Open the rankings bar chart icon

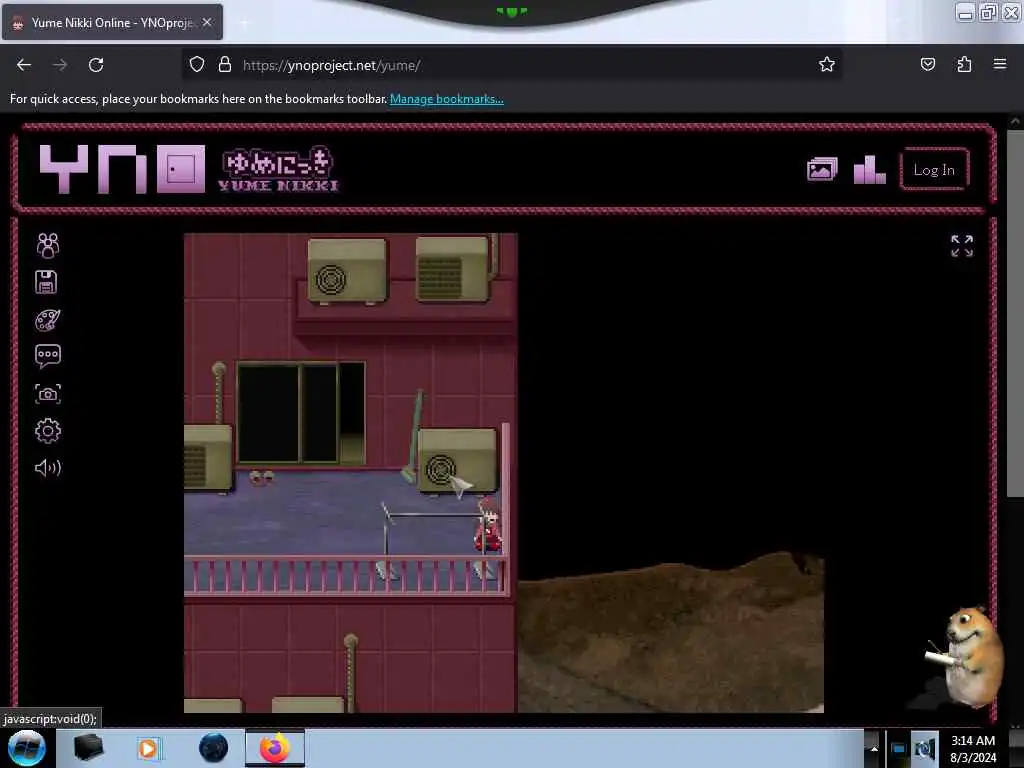pyautogui.click(x=870, y=170)
